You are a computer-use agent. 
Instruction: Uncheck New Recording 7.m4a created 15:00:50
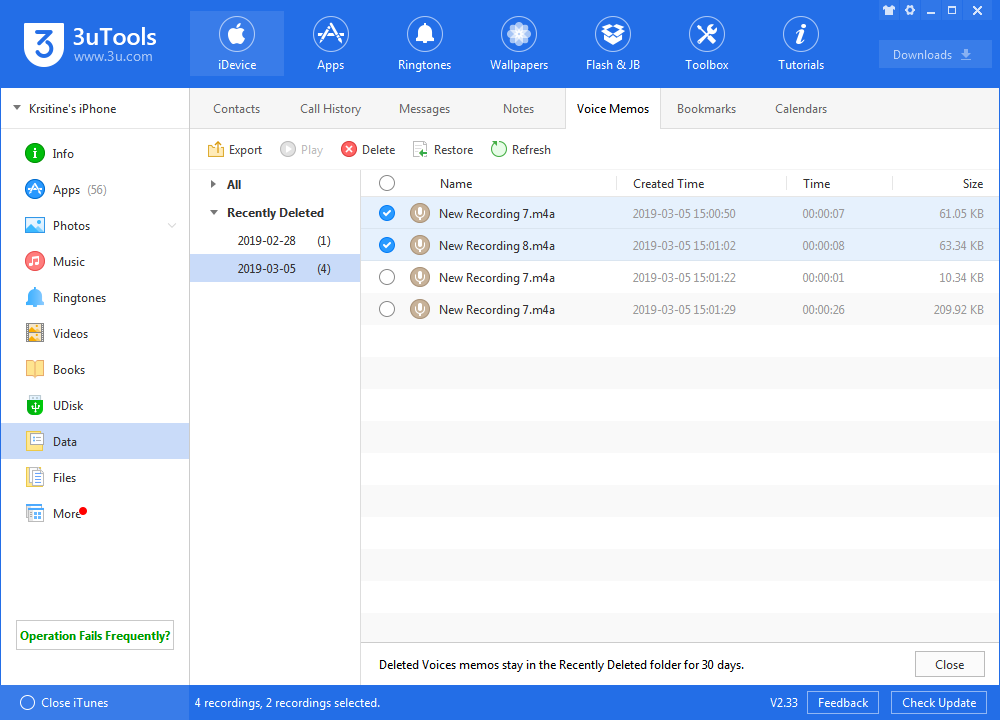click(x=386, y=213)
